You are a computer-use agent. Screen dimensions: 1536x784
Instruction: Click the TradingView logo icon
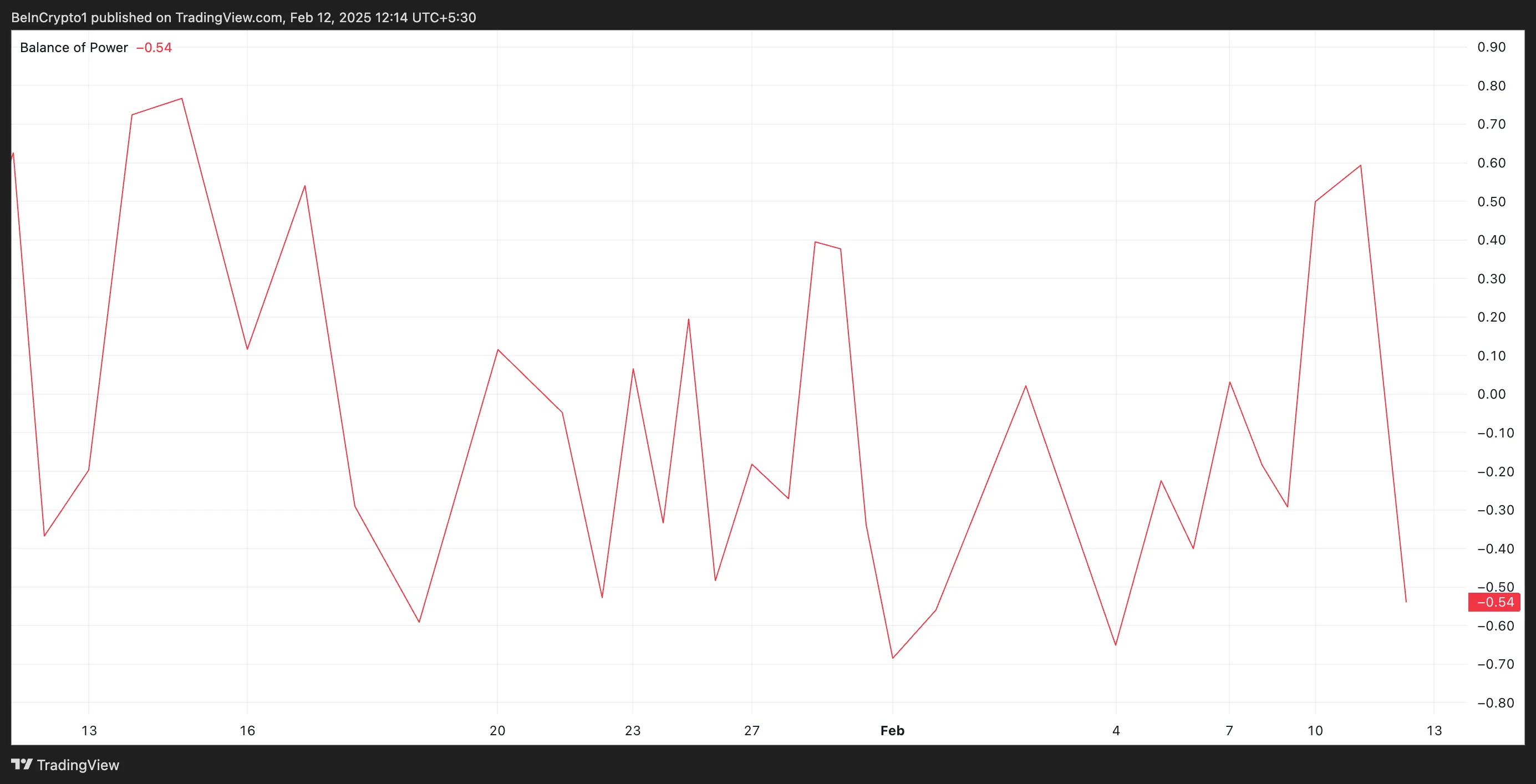point(22,765)
